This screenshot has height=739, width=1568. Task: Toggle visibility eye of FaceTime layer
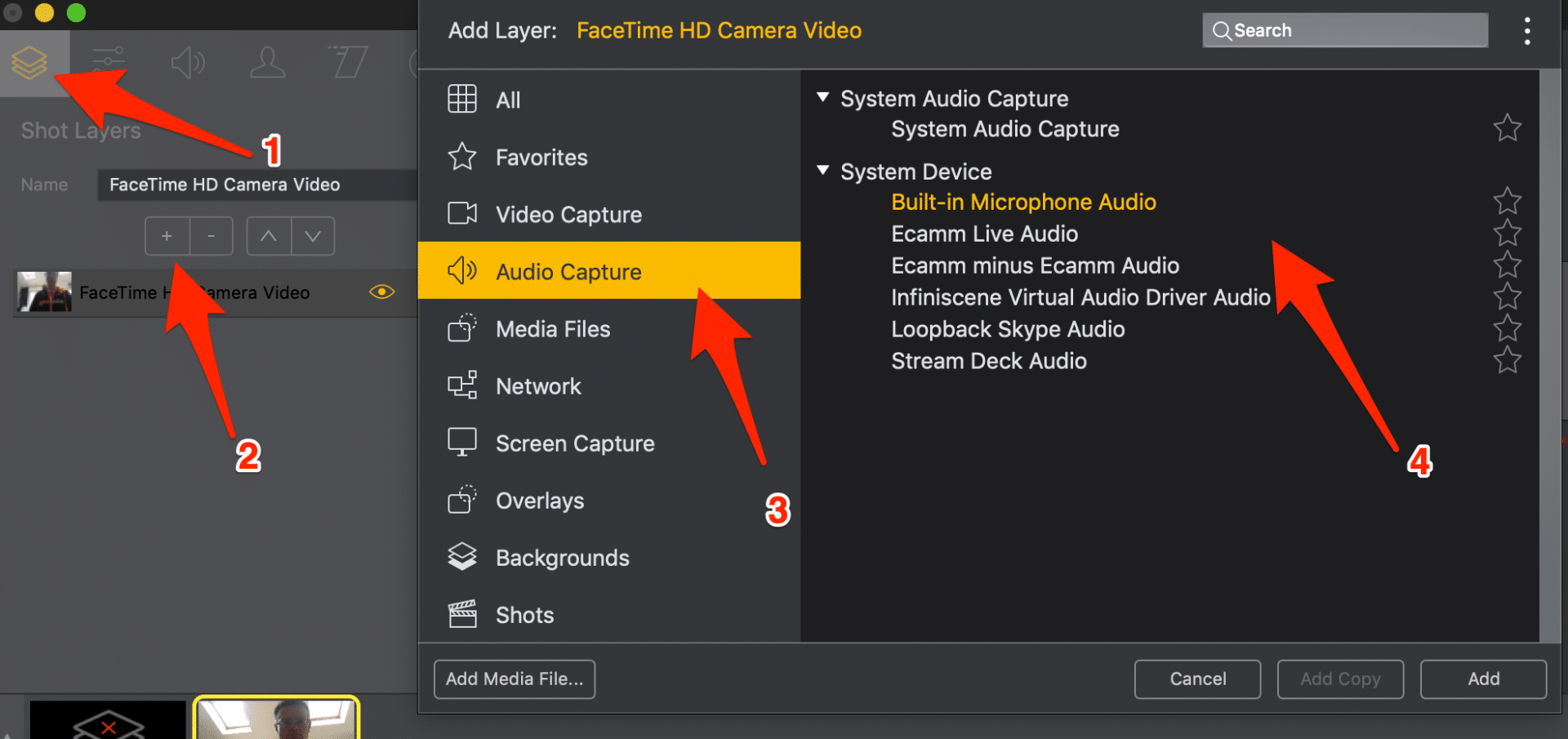coord(382,292)
